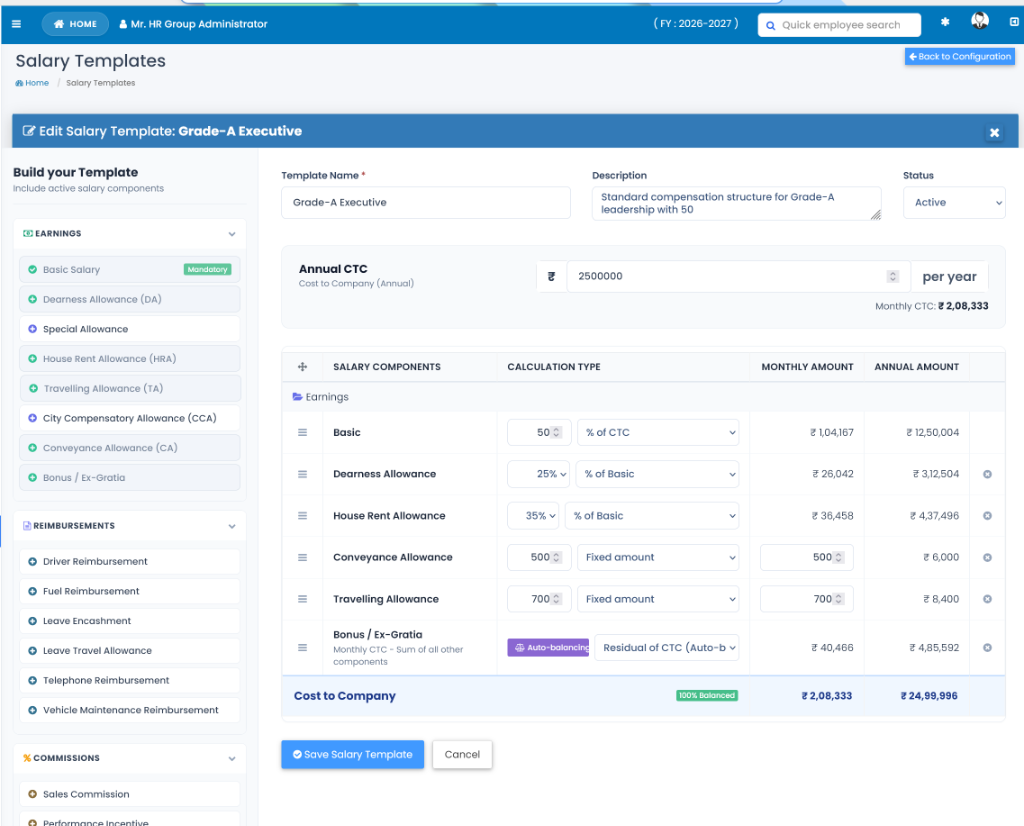Select Performance Incentive component
This screenshot has height=826, width=1024.
(129, 819)
